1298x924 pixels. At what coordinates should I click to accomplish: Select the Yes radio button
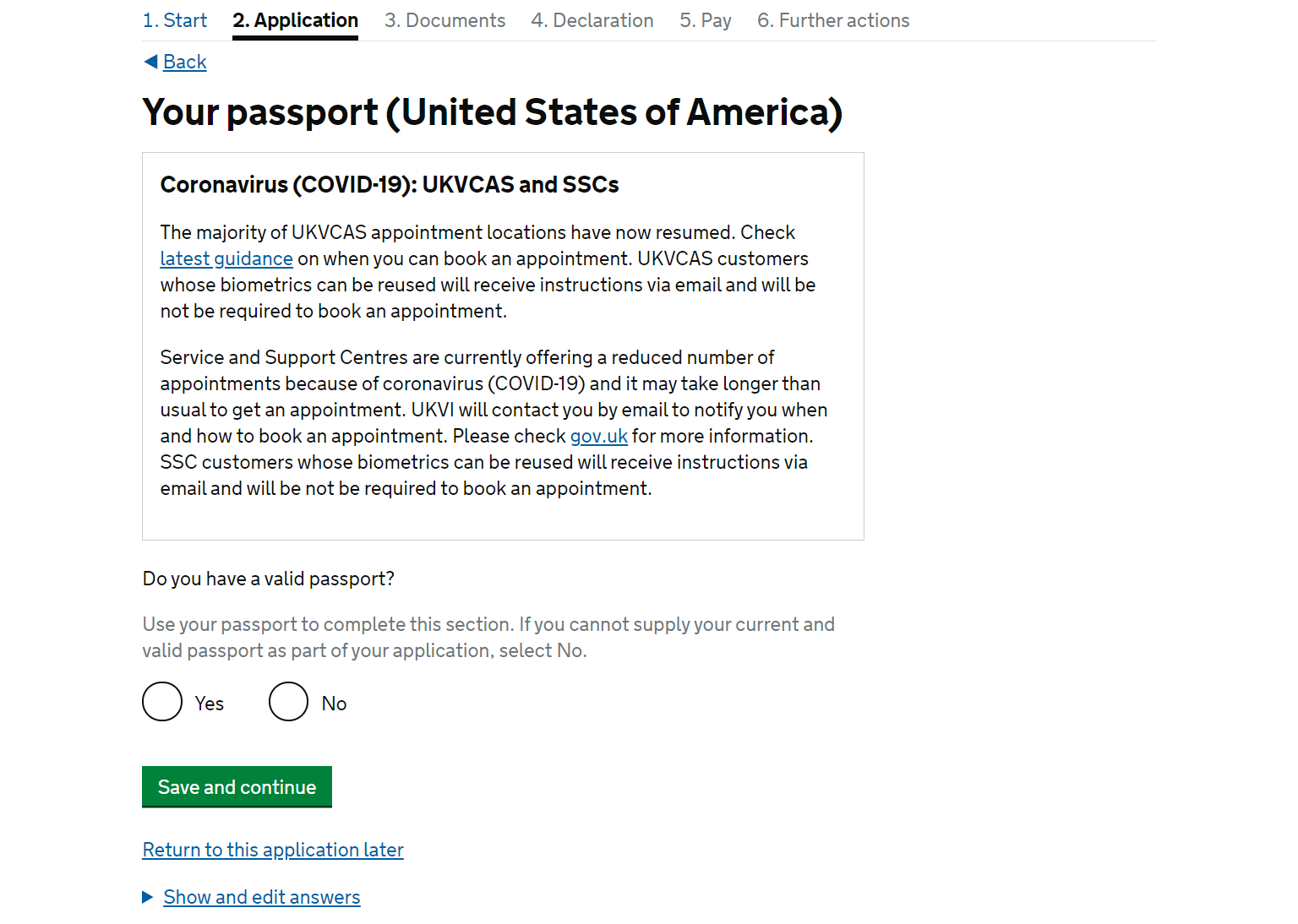coord(162,702)
